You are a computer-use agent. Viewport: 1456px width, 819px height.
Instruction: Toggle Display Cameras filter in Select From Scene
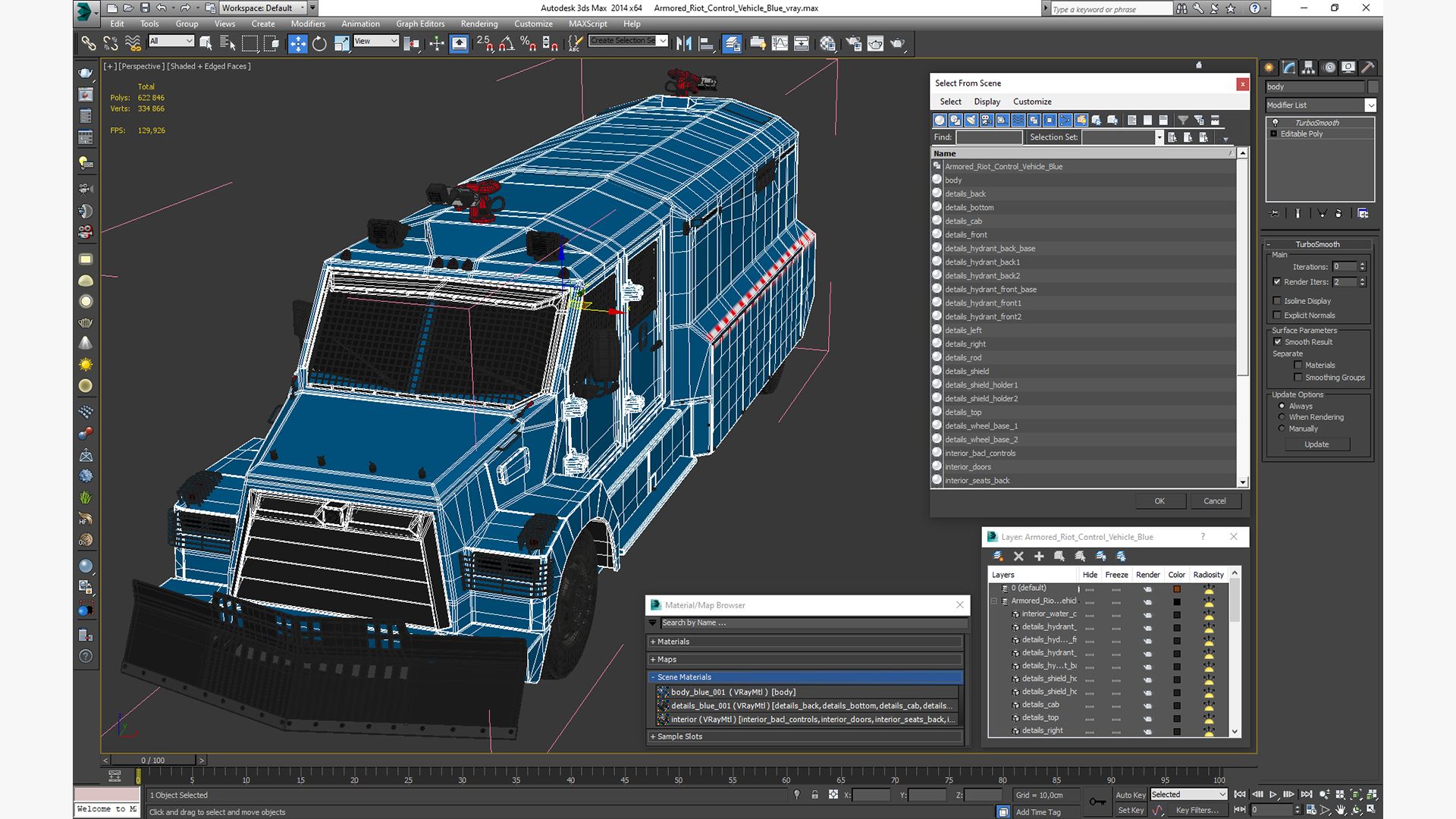point(987,121)
